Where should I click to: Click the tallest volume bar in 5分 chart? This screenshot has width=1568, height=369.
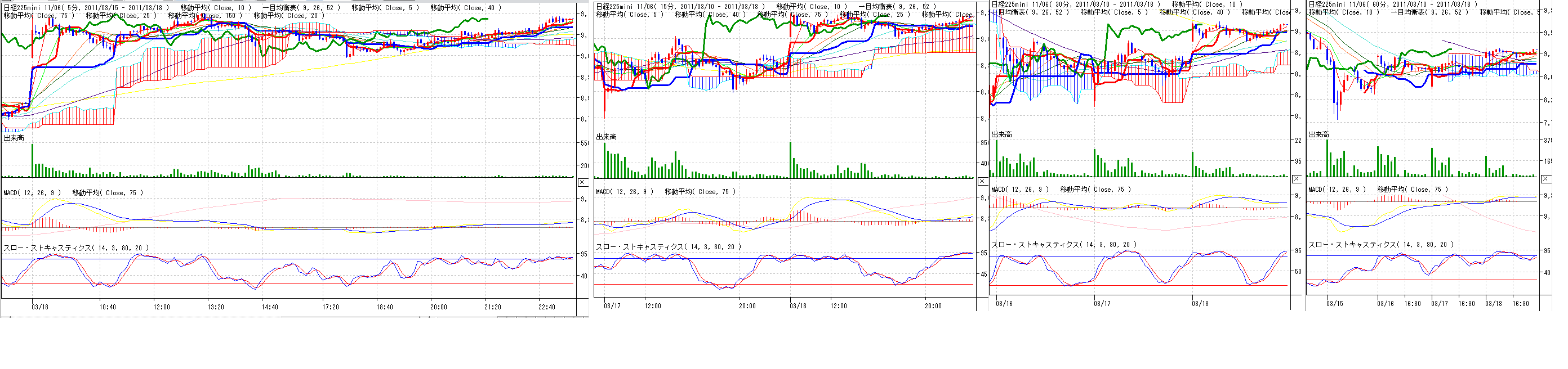[32, 161]
